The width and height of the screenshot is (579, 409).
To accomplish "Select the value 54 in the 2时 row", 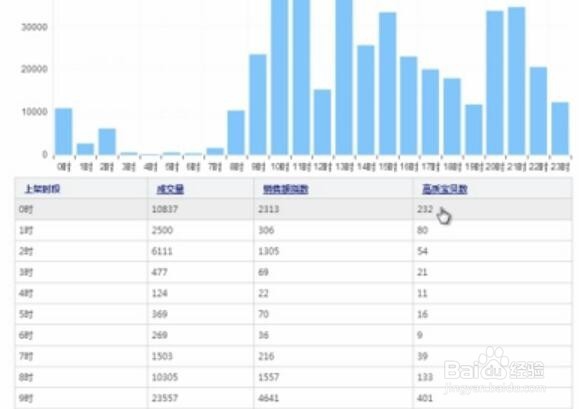I will click(x=422, y=251).
